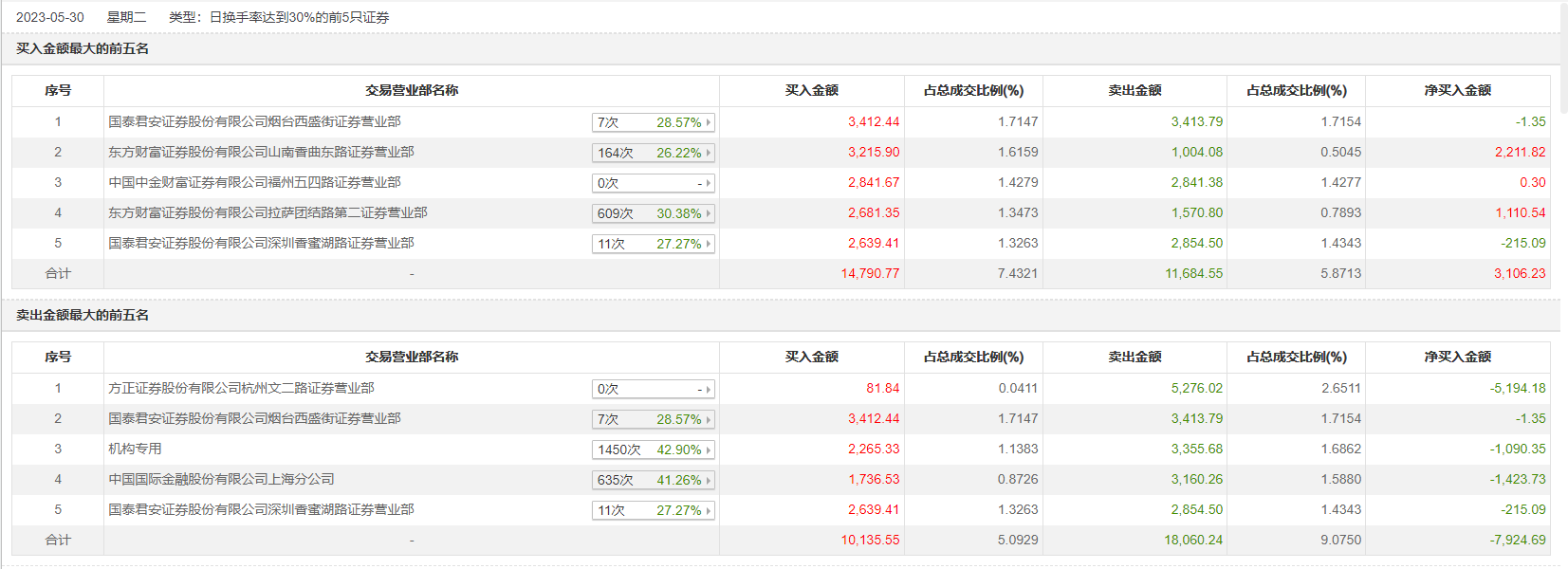
Task: Click the vertical scrollbar on the right edge
Action: 1563,57
